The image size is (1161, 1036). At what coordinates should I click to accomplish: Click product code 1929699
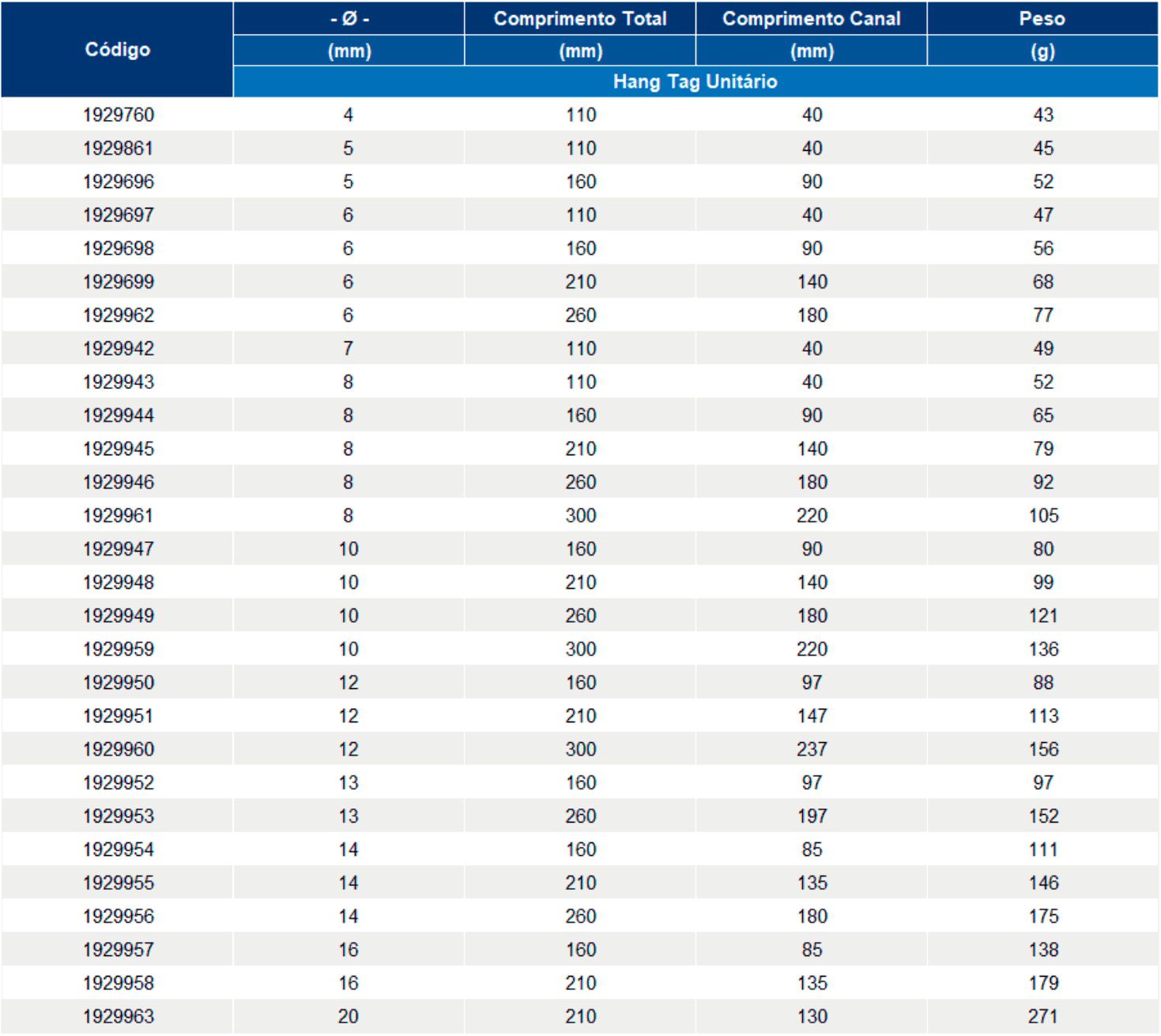point(119,282)
